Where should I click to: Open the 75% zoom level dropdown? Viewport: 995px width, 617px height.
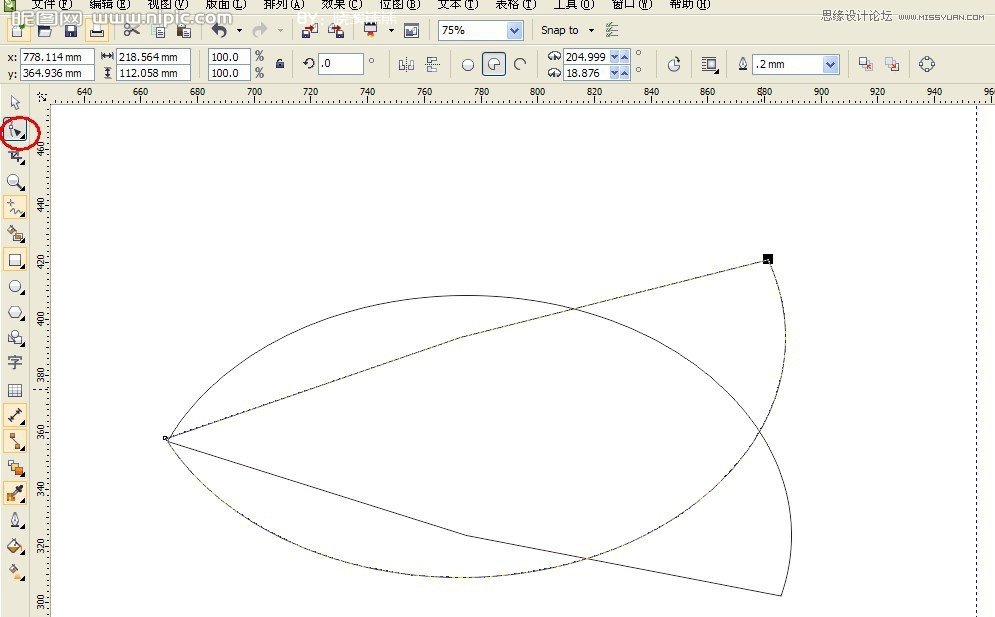point(514,31)
